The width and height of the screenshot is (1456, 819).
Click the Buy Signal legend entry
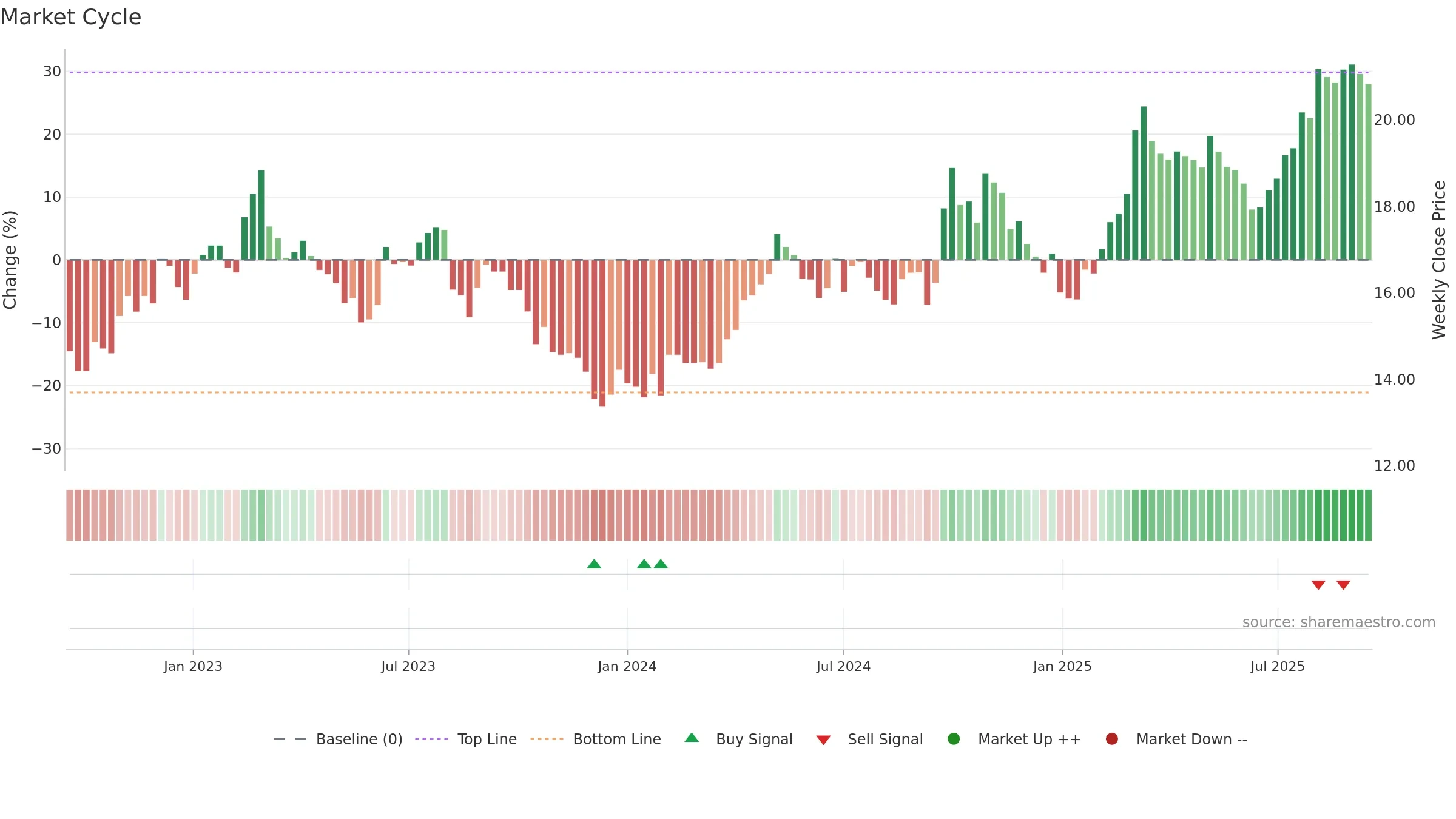[738, 739]
